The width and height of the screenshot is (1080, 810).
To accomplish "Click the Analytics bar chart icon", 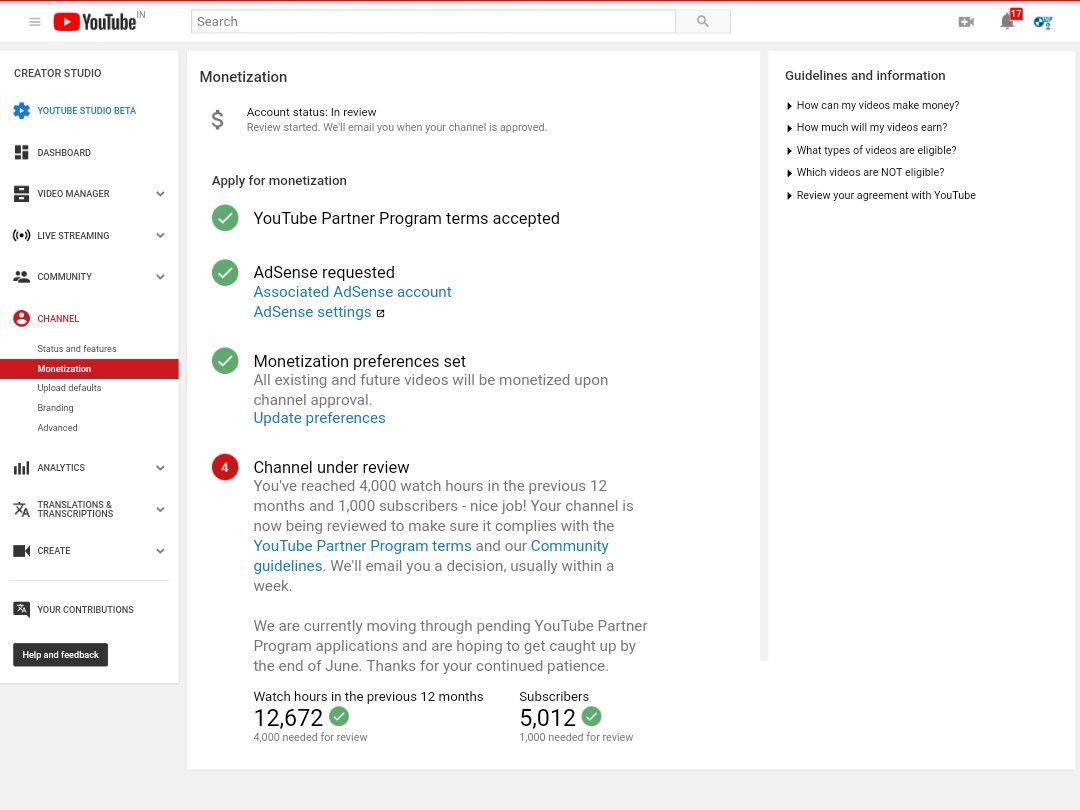I will (x=21, y=468).
